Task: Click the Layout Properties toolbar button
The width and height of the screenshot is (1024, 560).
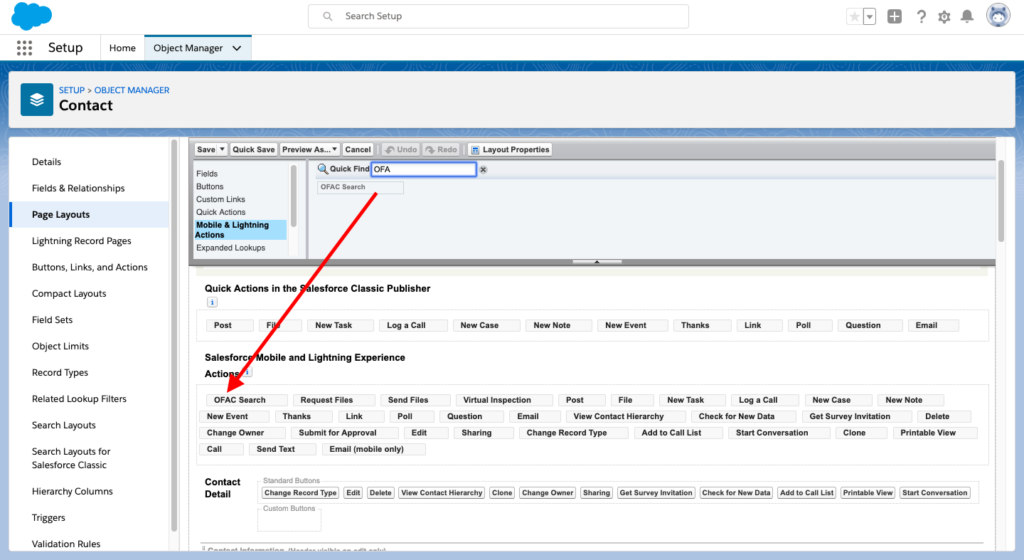Action: (509, 149)
